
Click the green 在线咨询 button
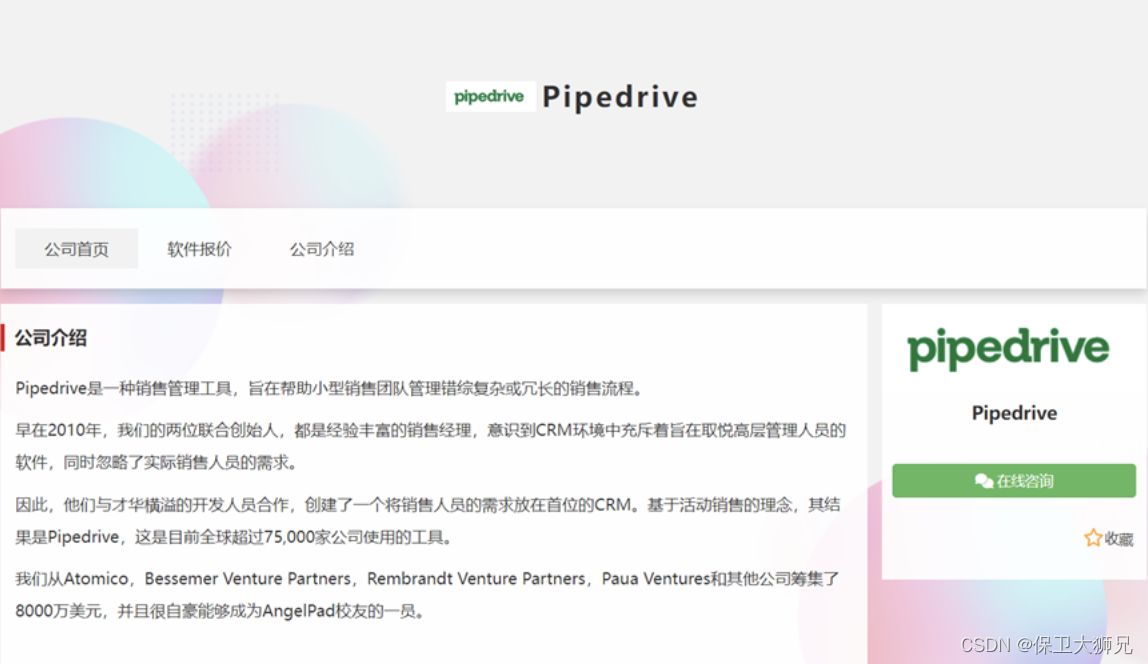tap(1014, 481)
